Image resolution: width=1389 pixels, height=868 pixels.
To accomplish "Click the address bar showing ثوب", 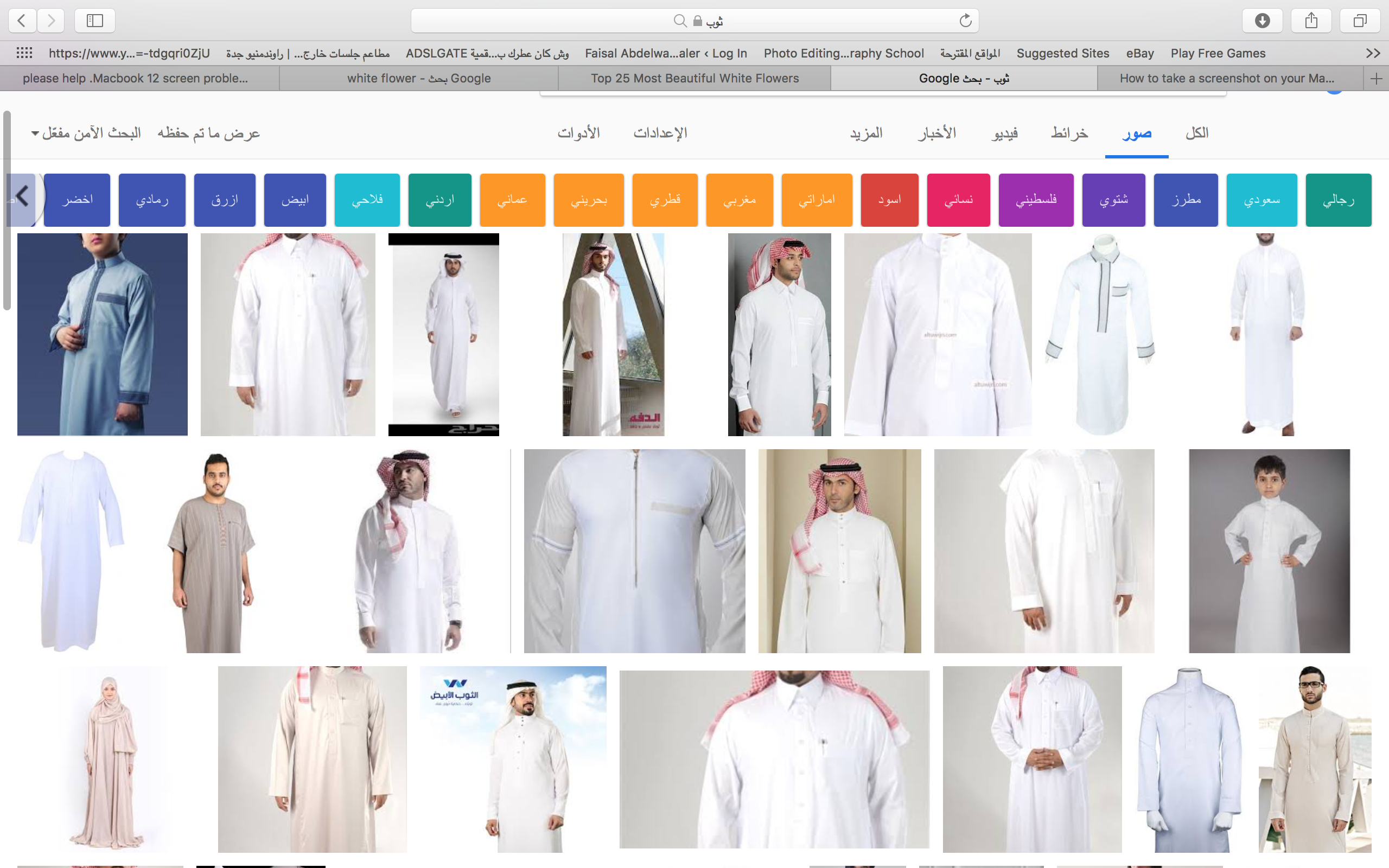I will point(694,21).
